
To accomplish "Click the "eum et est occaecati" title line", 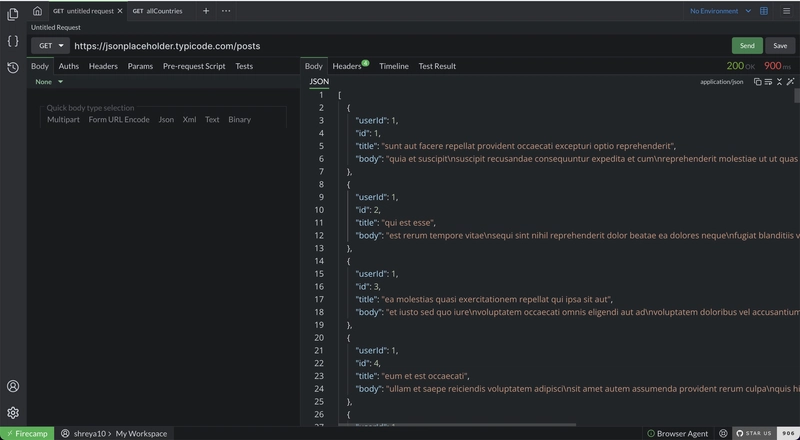I will (x=412, y=376).
